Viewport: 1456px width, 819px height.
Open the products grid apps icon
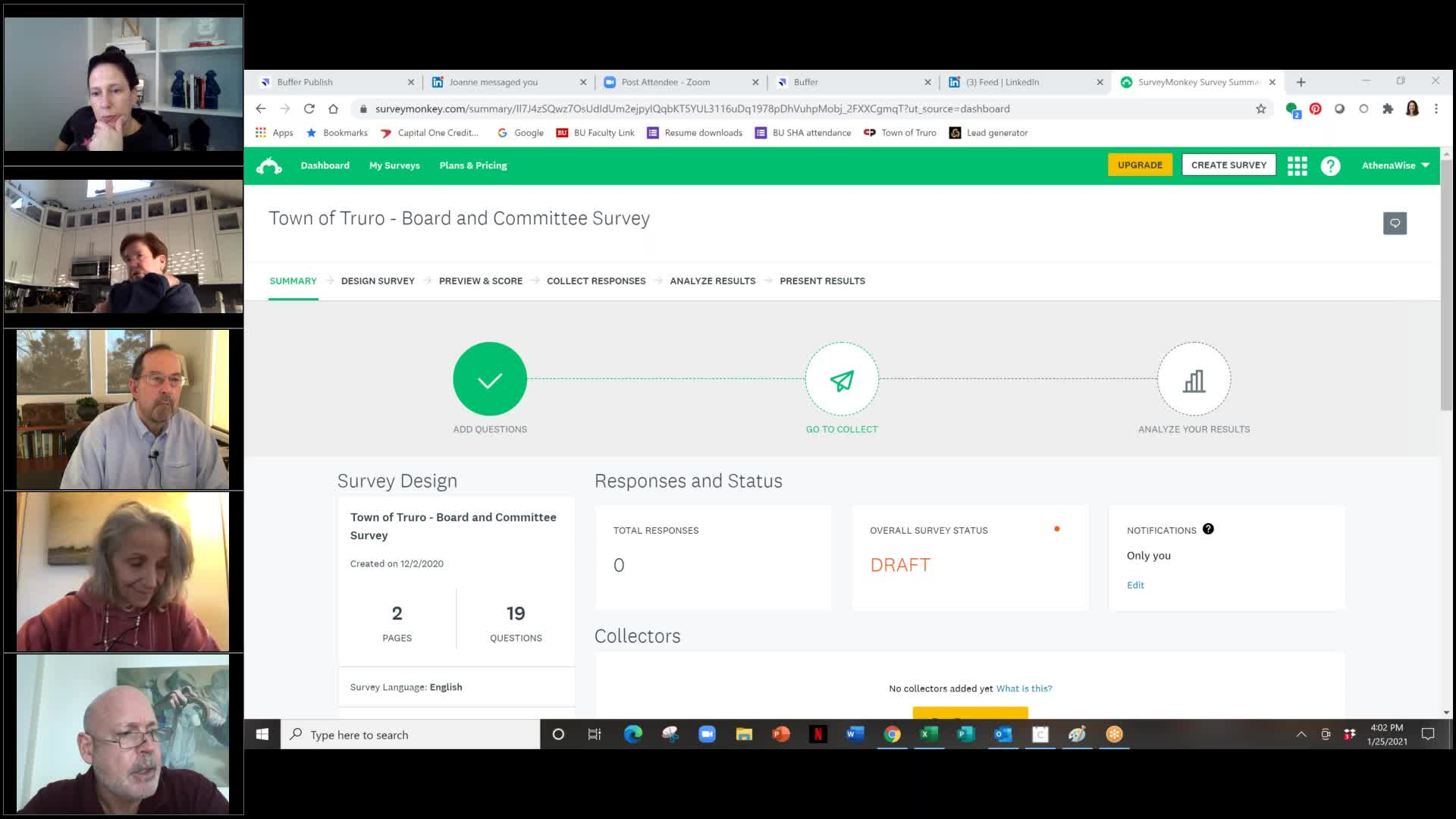pyautogui.click(x=1297, y=165)
